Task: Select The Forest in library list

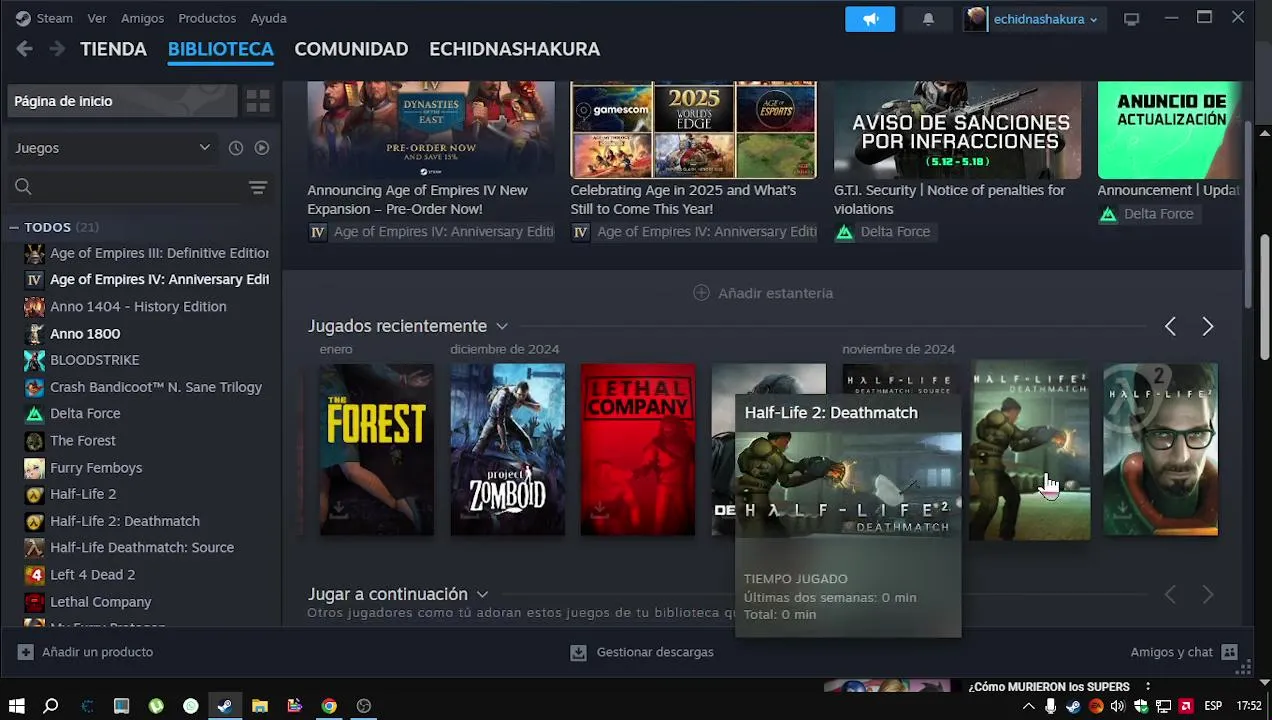Action: 83,441
